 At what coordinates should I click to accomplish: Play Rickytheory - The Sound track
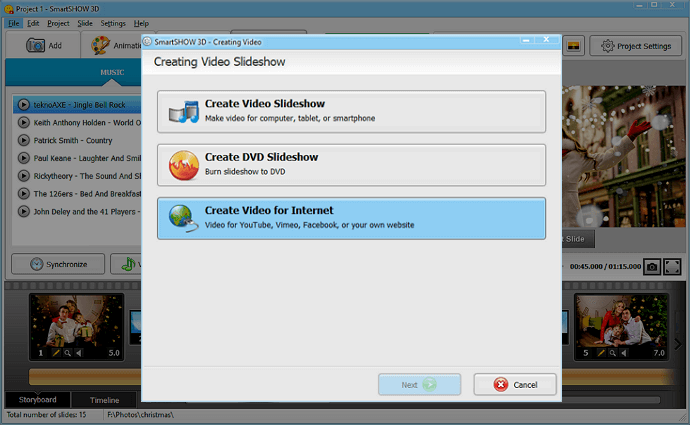tap(24, 176)
